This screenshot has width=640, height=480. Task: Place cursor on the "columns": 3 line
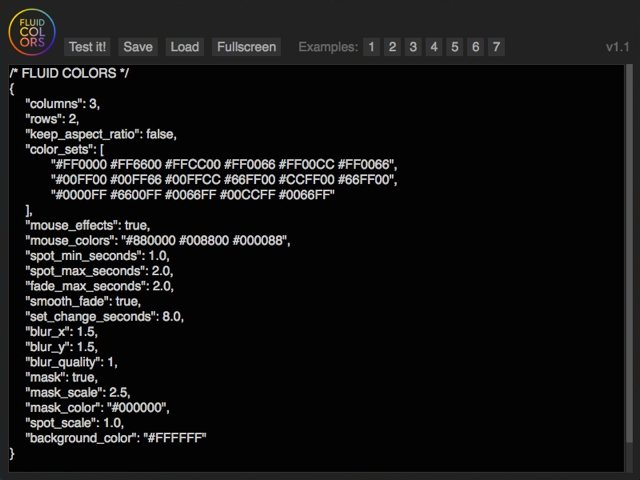click(62, 104)
